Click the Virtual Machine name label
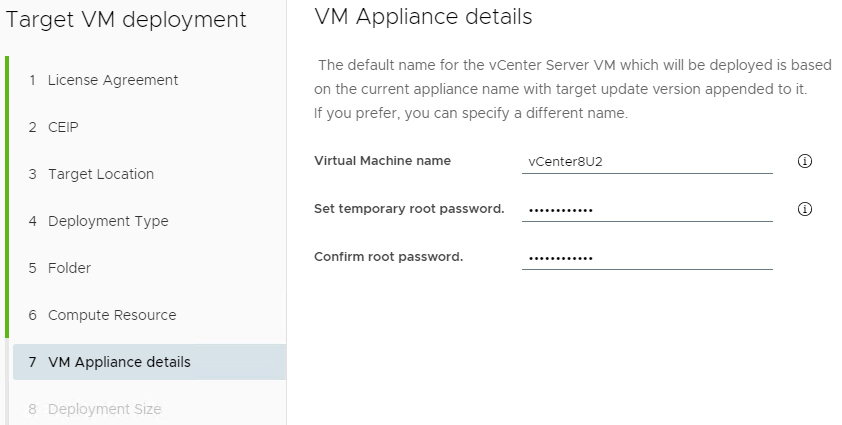Image resolution: width=842 pixels, height=425 pixels. pyautogui.click(x=382, y=161)
